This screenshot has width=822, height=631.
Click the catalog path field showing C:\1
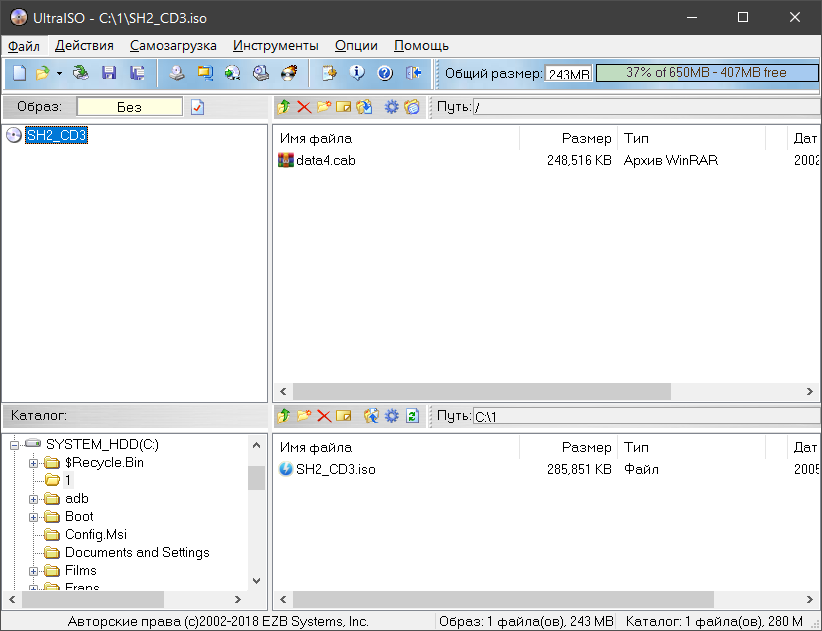(646, 416)
